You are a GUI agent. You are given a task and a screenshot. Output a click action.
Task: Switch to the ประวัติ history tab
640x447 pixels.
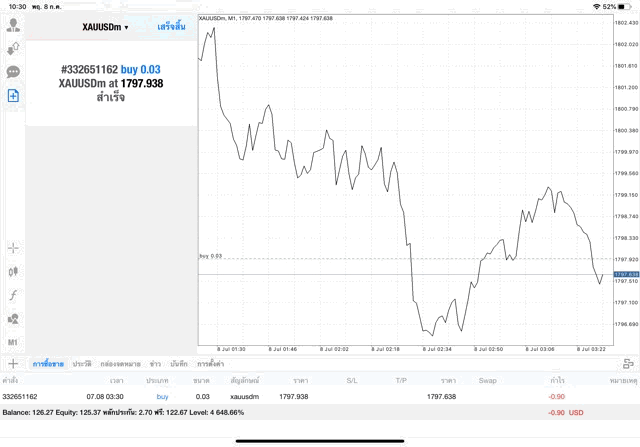82,364
